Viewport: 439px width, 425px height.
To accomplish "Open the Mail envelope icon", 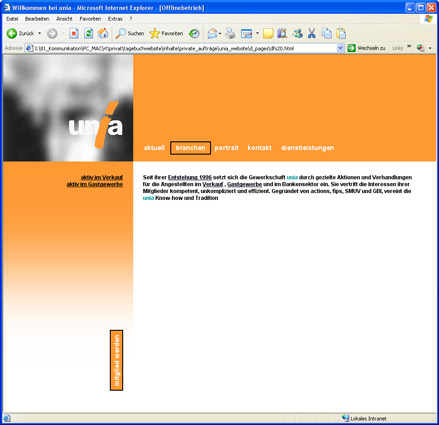I will 212,33.
